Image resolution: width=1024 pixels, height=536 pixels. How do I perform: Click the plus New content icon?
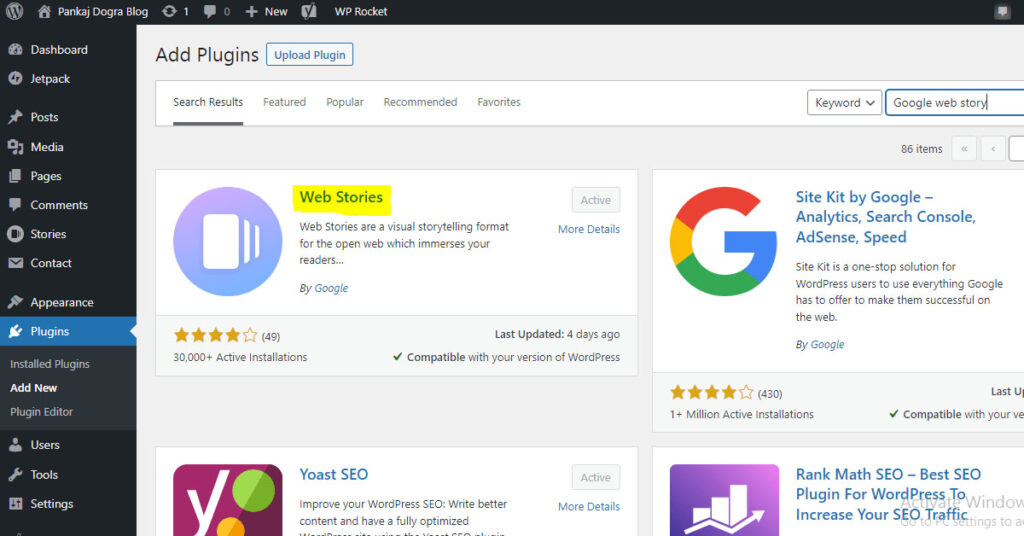251,12
